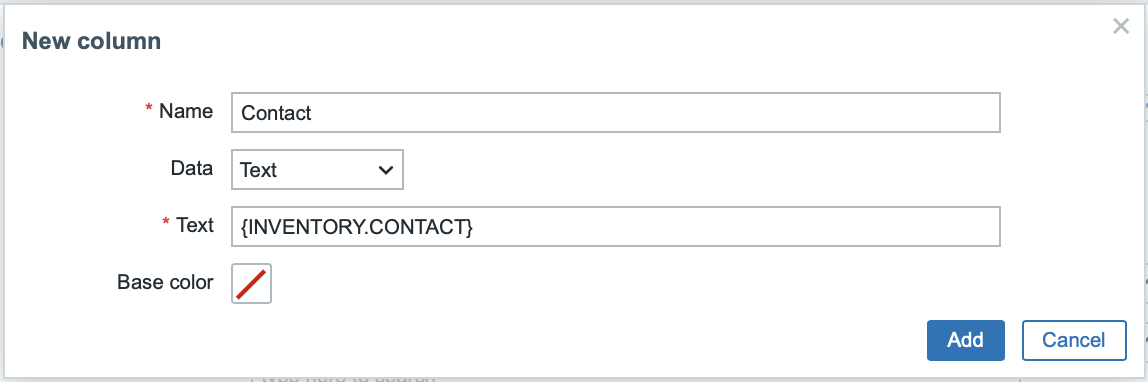Click the Text field label
The image size is (1148, 382).
click(195, 225)
